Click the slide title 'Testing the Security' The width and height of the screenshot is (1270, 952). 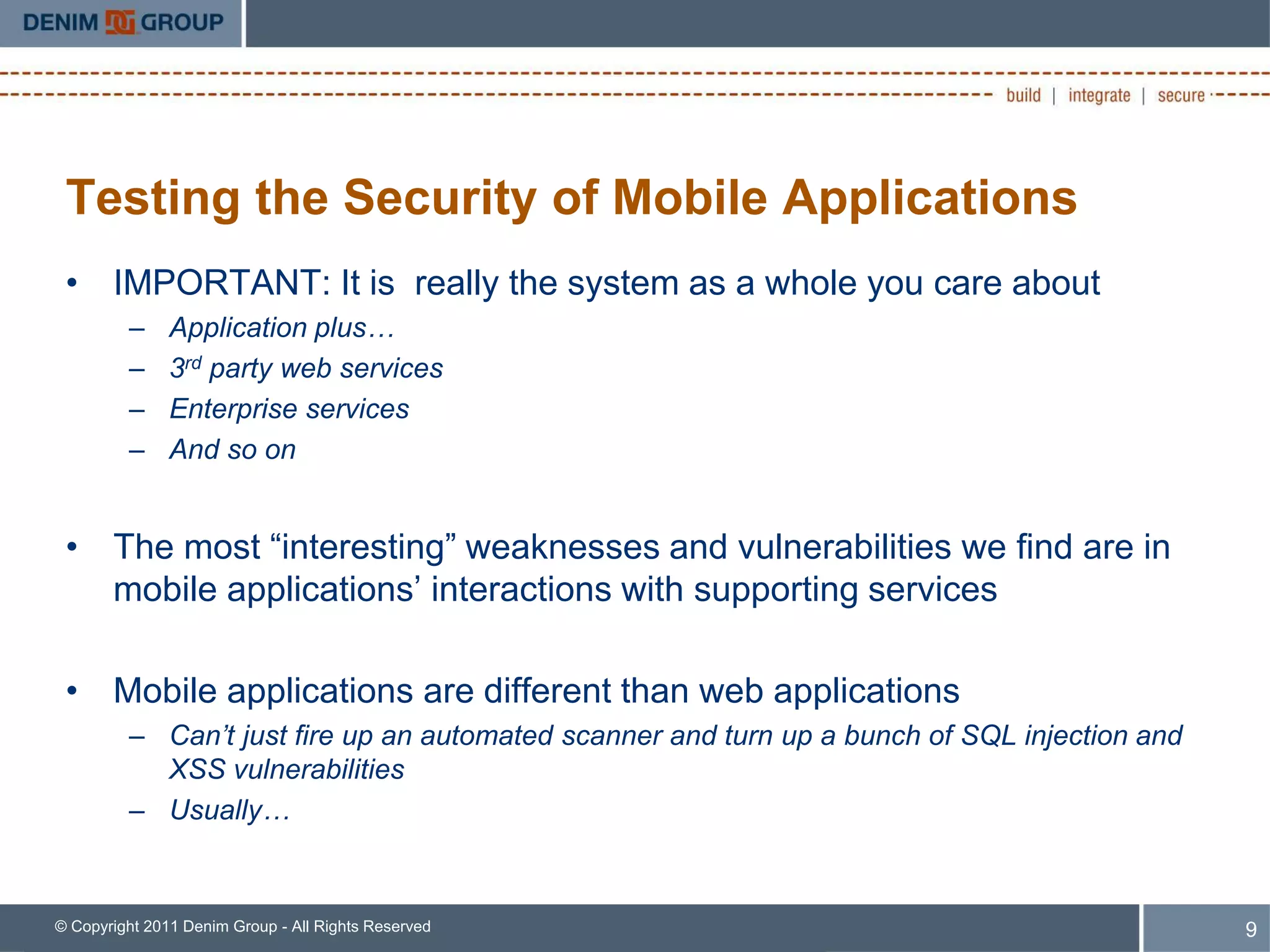point(571,198)
